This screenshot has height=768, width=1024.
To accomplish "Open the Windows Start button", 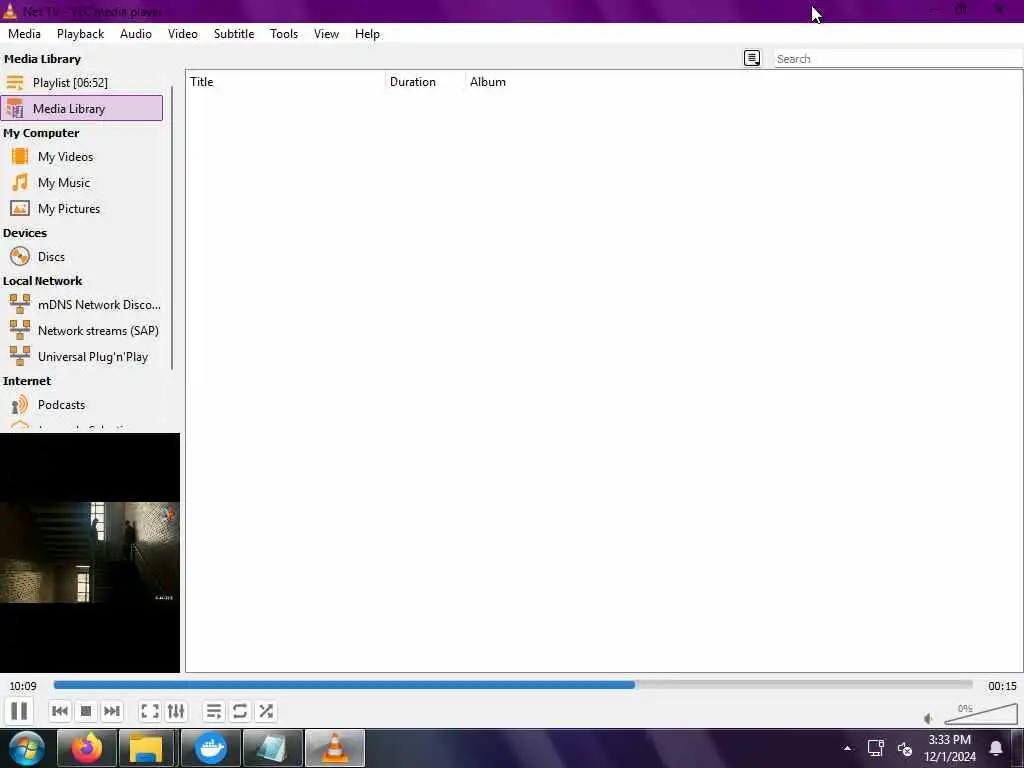I will tap(27, 748).
